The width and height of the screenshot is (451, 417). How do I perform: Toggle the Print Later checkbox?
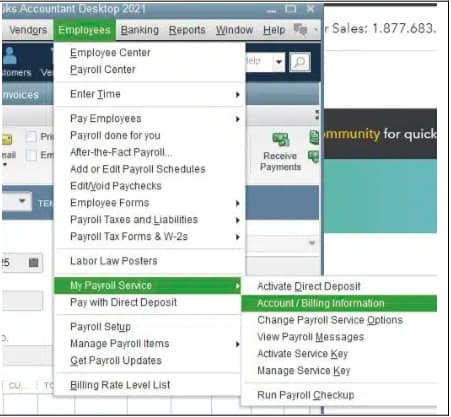[x=31, y=137]
